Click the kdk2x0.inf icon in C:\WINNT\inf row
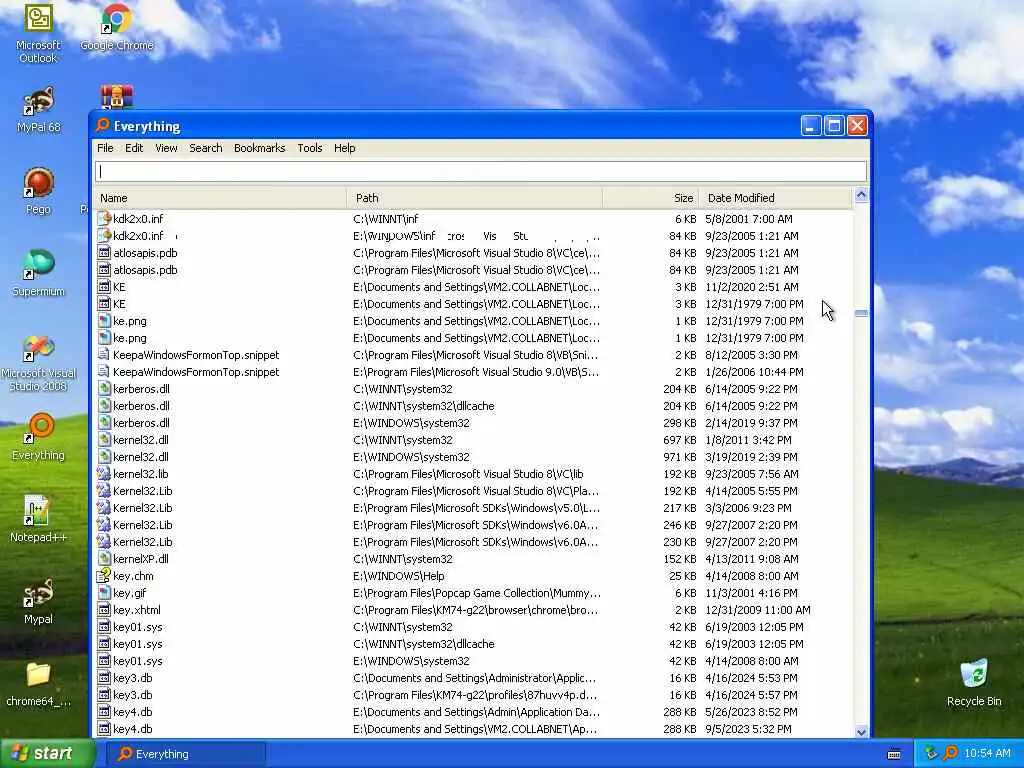This screenshot has height=768, width=1024. pos(104,219)
